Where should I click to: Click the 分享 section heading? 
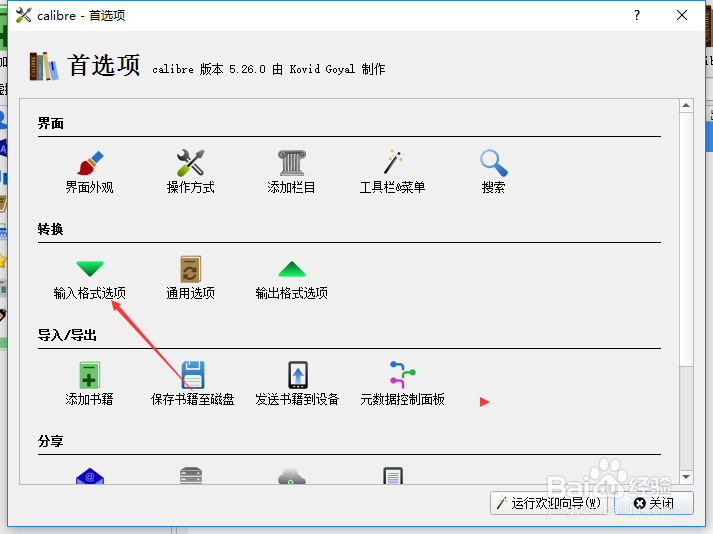50,441
